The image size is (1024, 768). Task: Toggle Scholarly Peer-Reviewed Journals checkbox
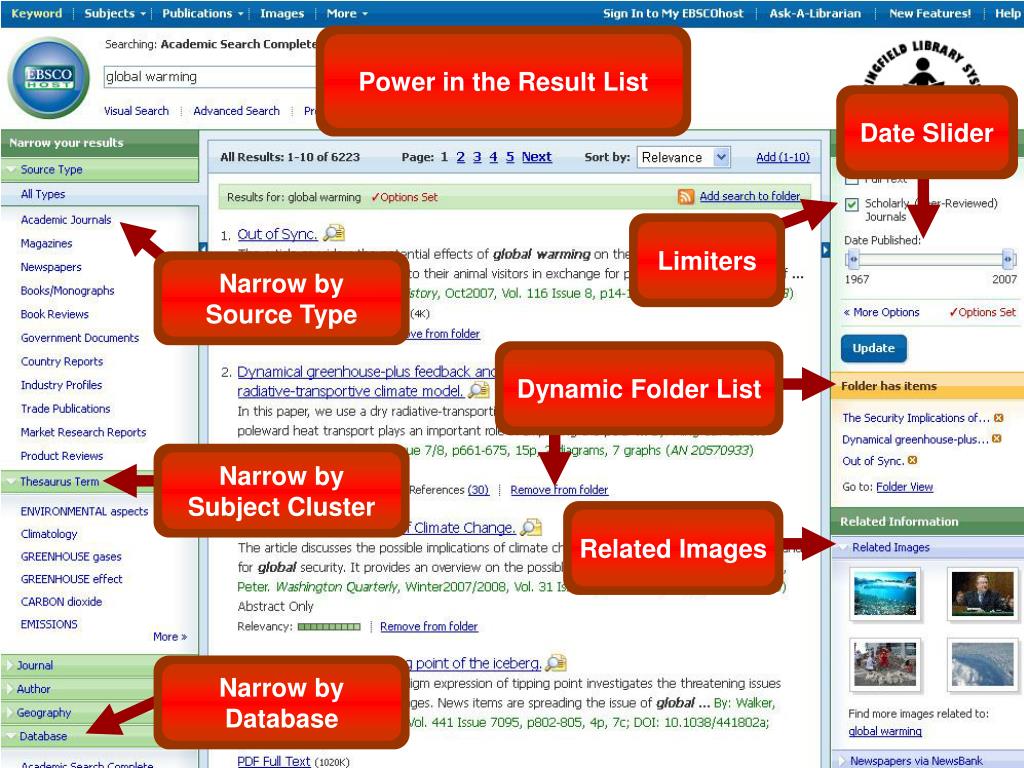coord(852,204)
